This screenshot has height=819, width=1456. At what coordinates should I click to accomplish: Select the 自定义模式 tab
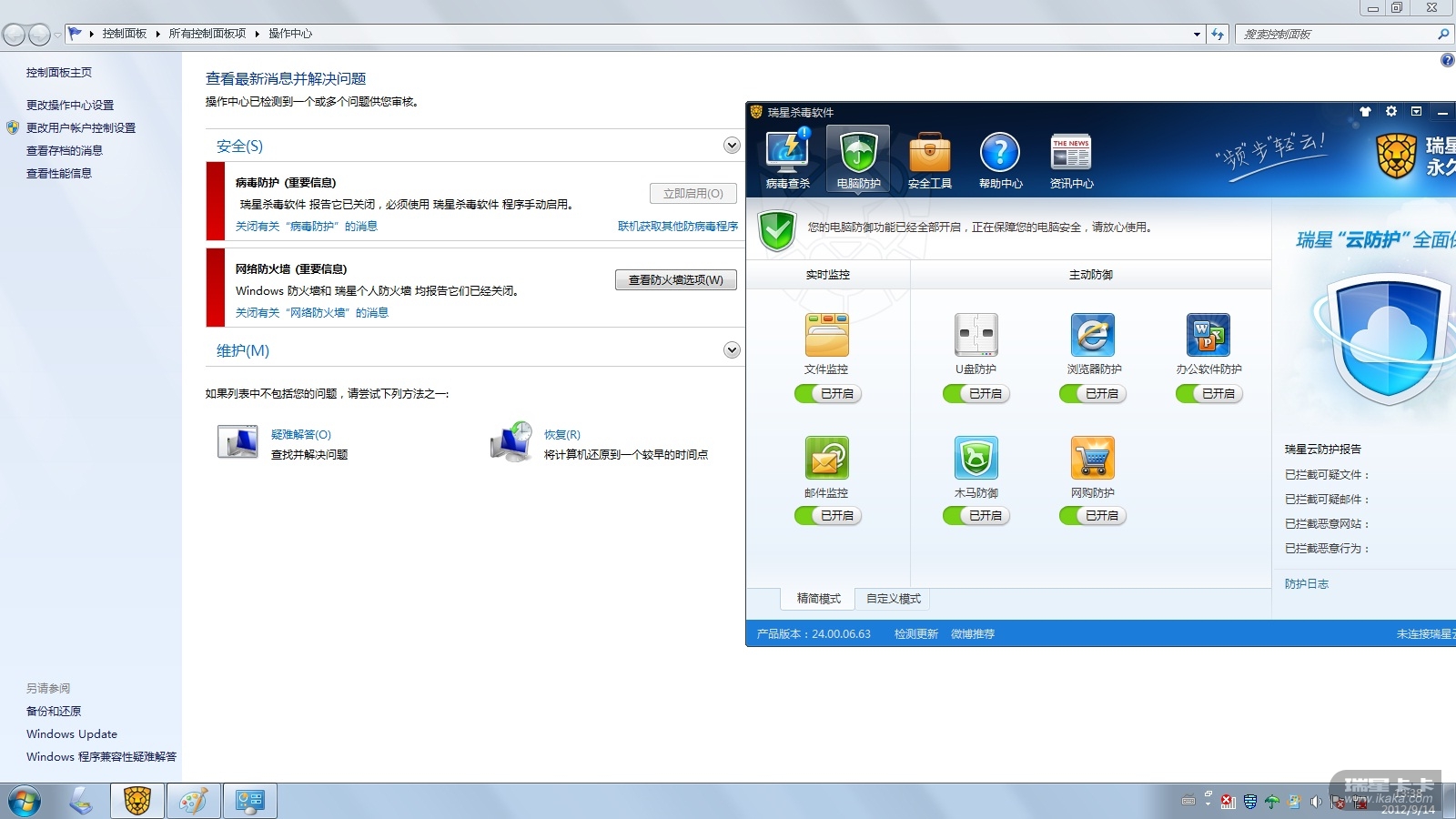click(x=893, y=599)
